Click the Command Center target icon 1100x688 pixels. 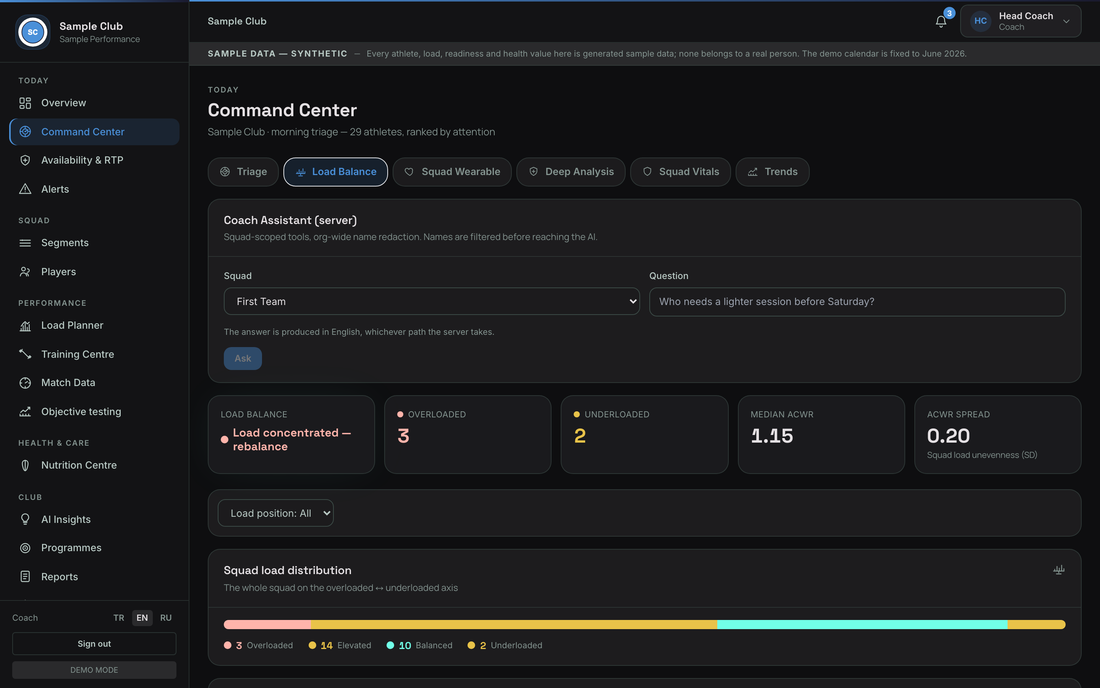click(x=25, y=132)
